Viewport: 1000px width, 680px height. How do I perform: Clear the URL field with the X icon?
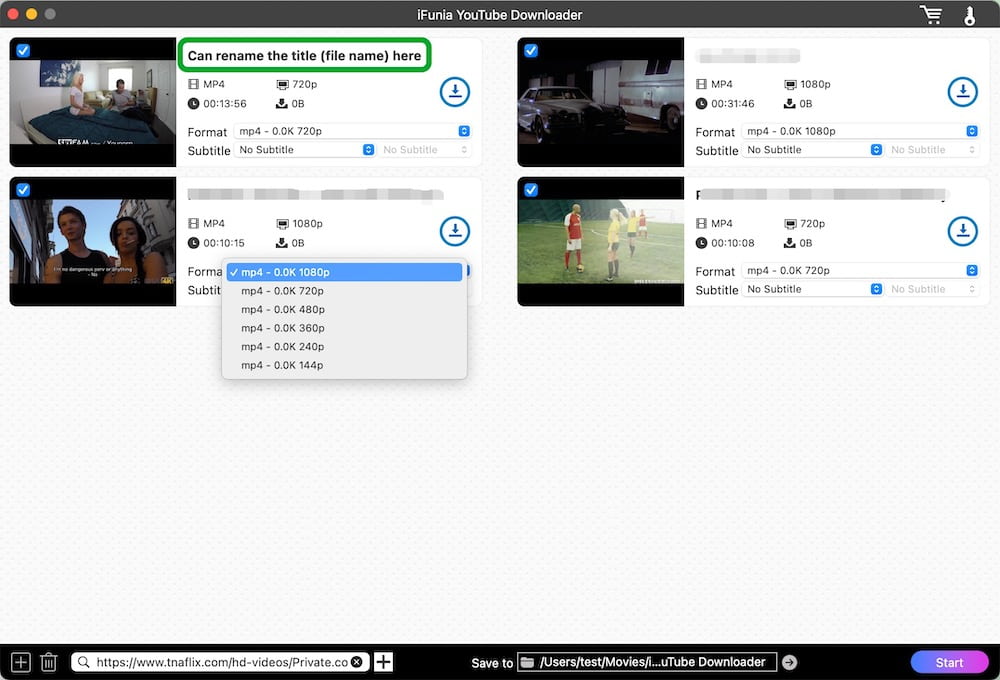[357, 662]
